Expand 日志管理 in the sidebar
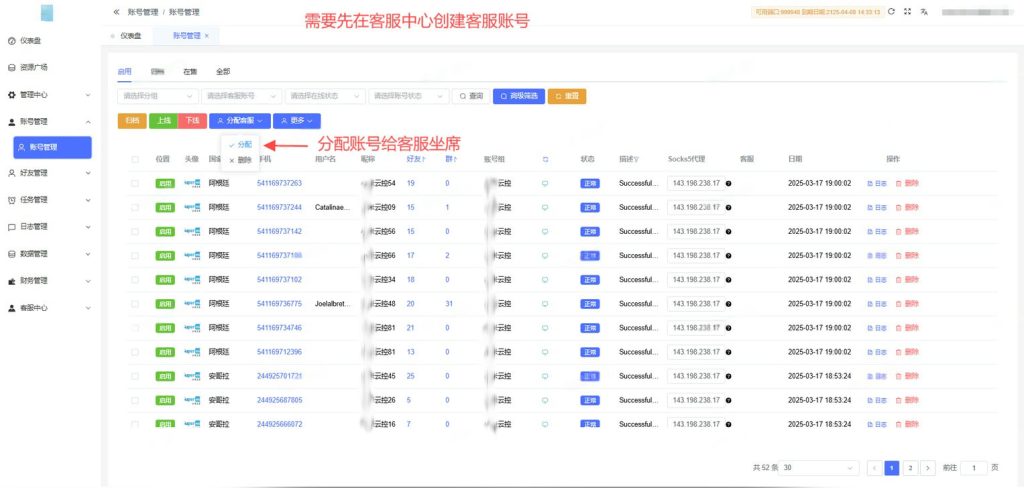Image resolution: width=1024 pixels, height=488 pixels. 49,227
